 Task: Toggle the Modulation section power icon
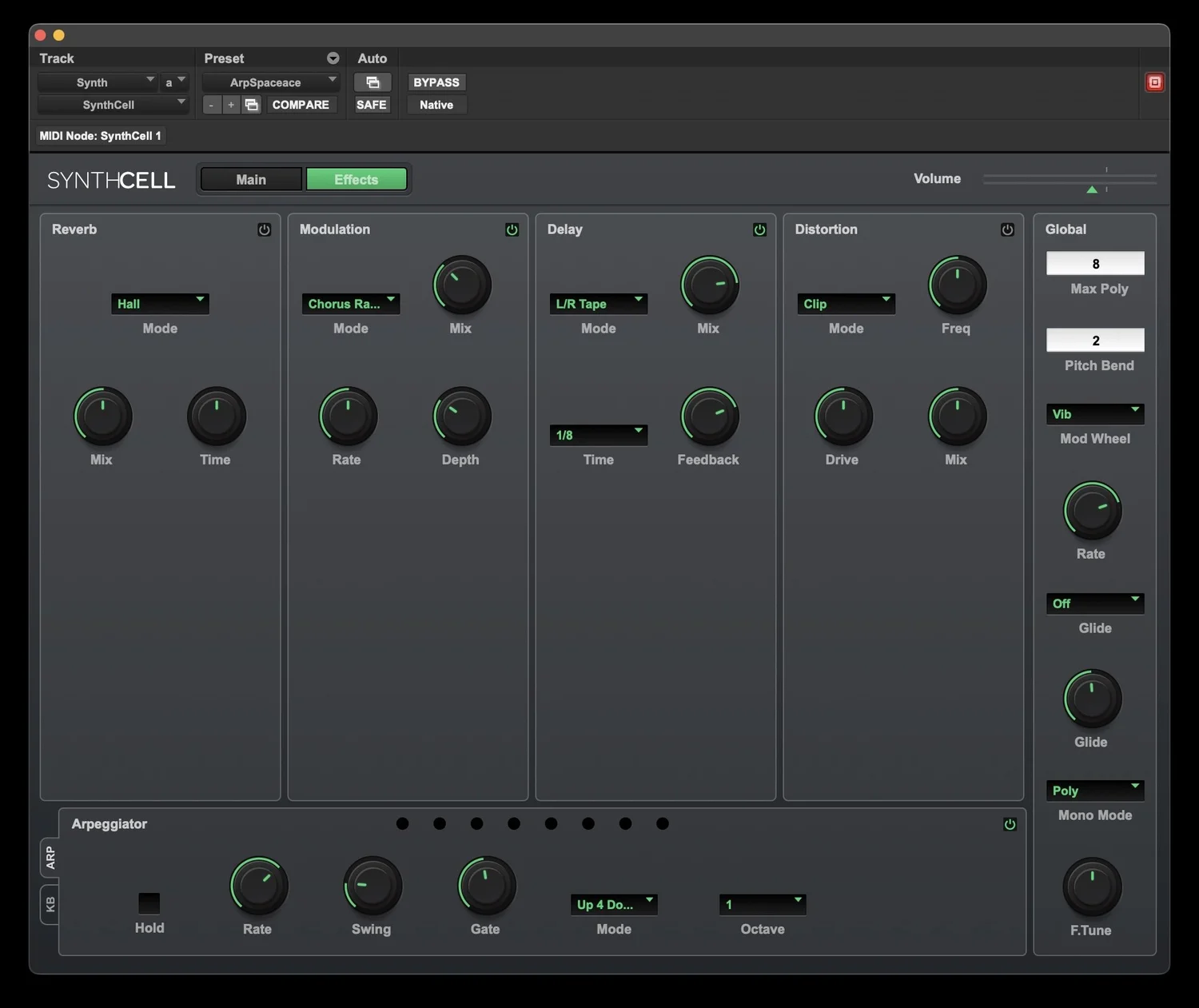point(512,229)
